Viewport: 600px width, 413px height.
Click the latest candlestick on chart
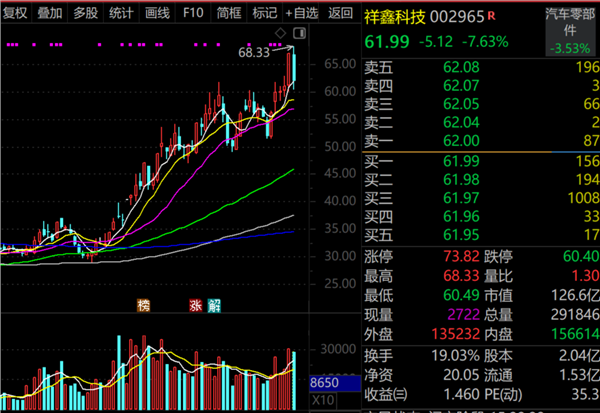point(294,69)
